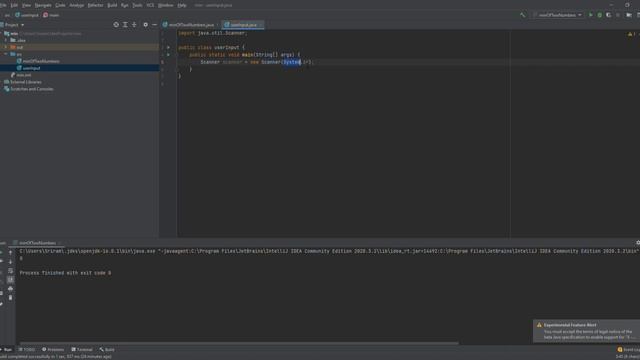
Task: Open the Analyze menu
Action: pyautogui.click(x=76, y=5)
